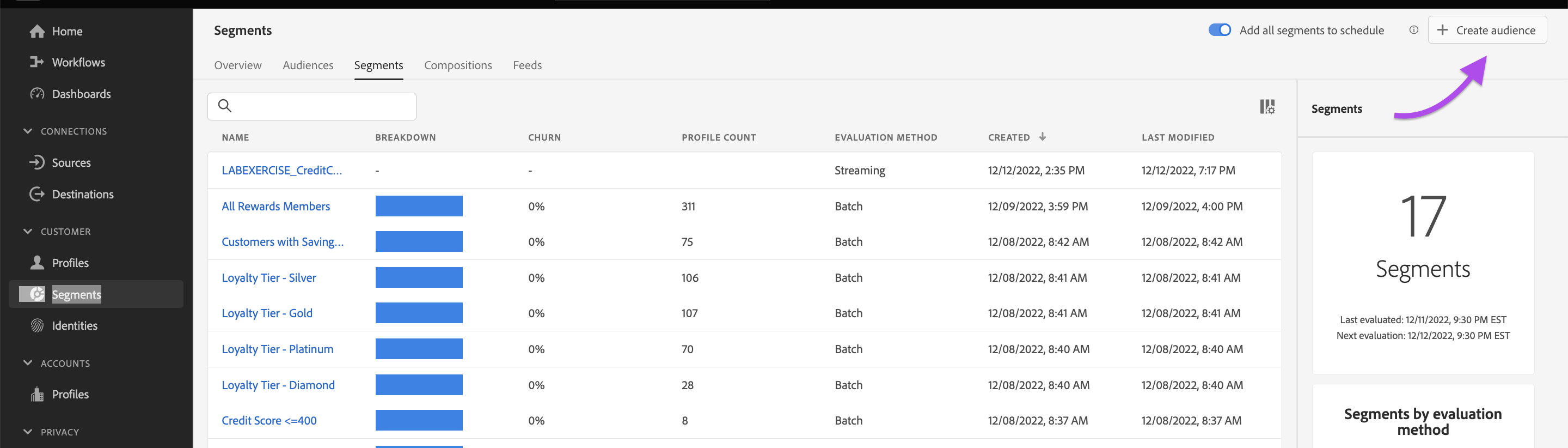Open Loyalty Tier - Gold segment
1568x448 pixels.
pos(267,313)
